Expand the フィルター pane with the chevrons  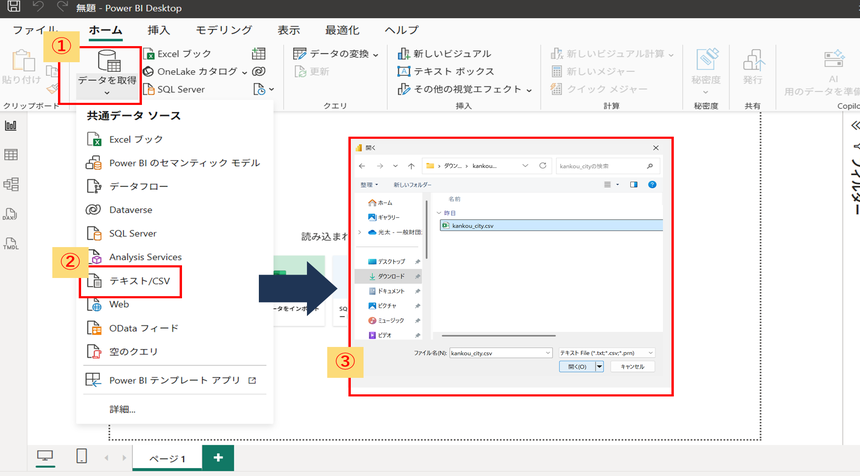pos(855,126)
